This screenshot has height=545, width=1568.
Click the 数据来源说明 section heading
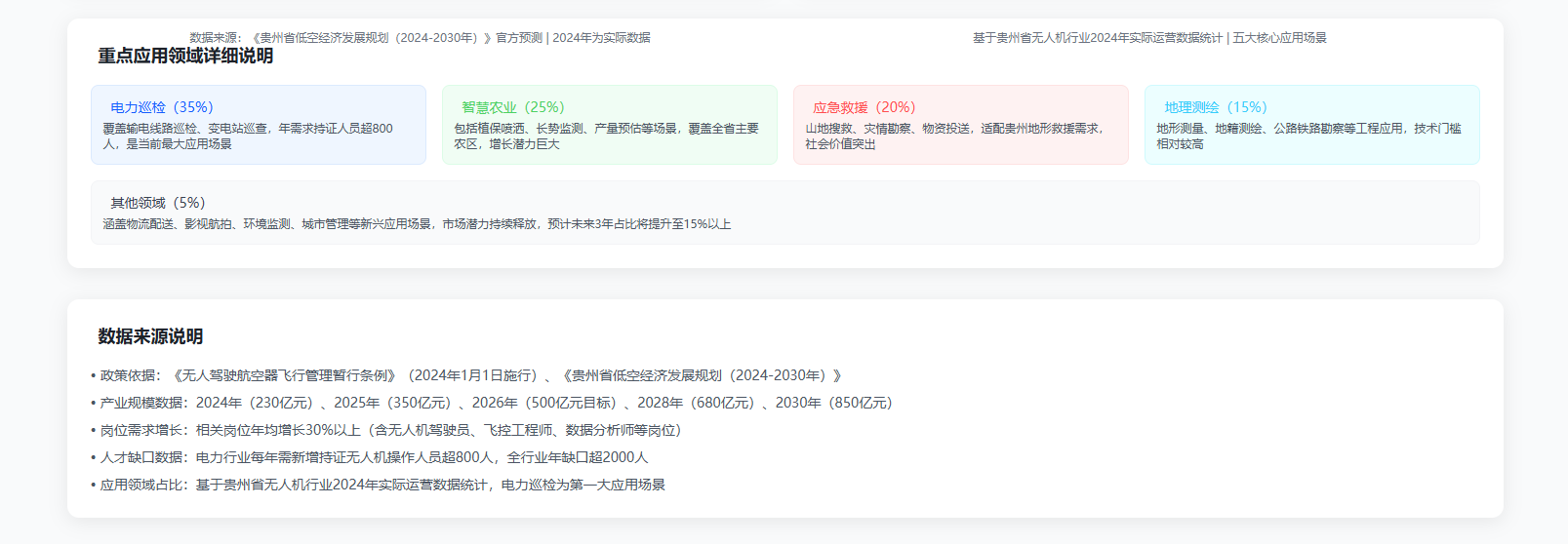tap(150, 336)
